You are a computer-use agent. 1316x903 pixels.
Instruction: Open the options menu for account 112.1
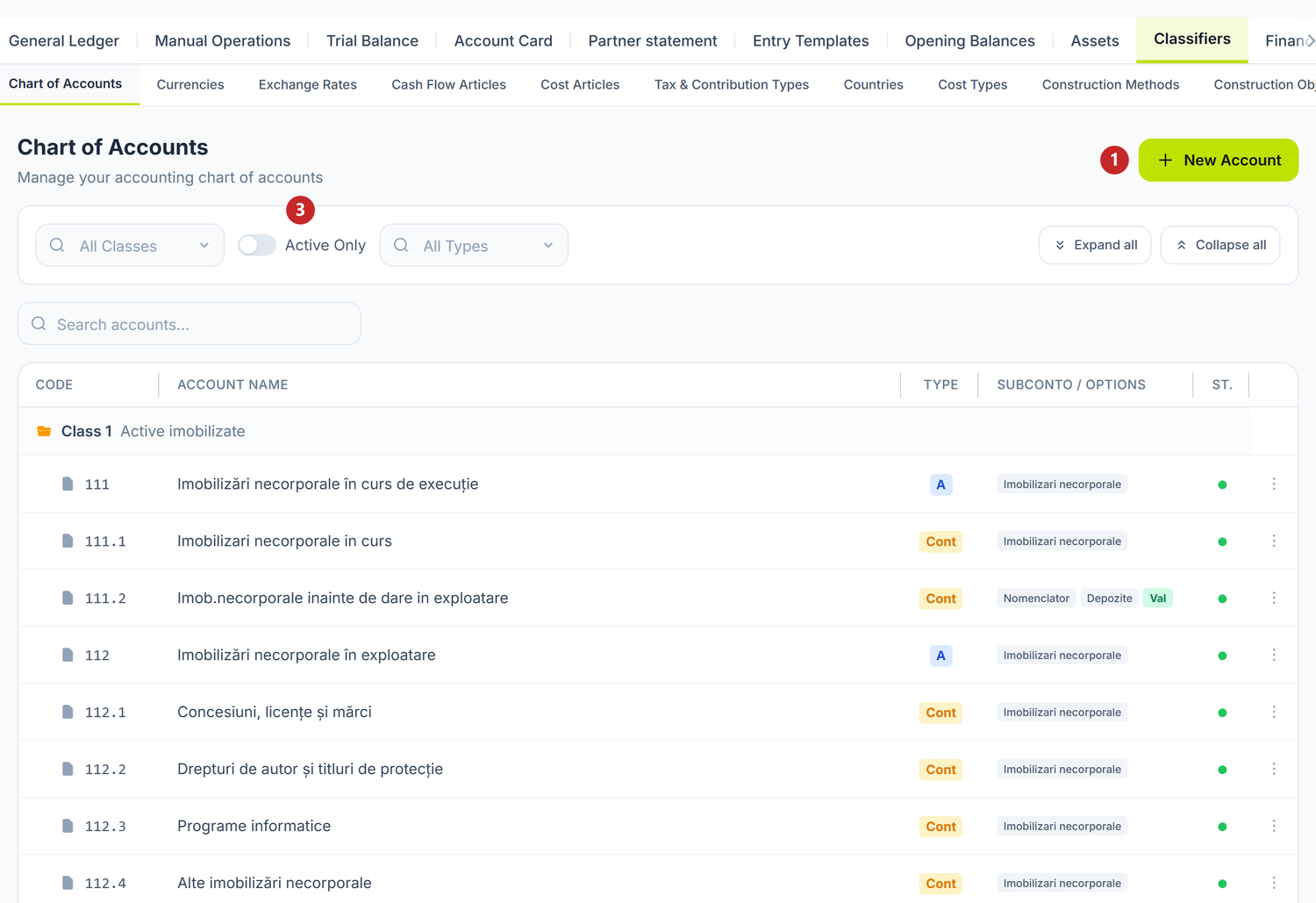pyautogui.click(x=1274, y=713)
